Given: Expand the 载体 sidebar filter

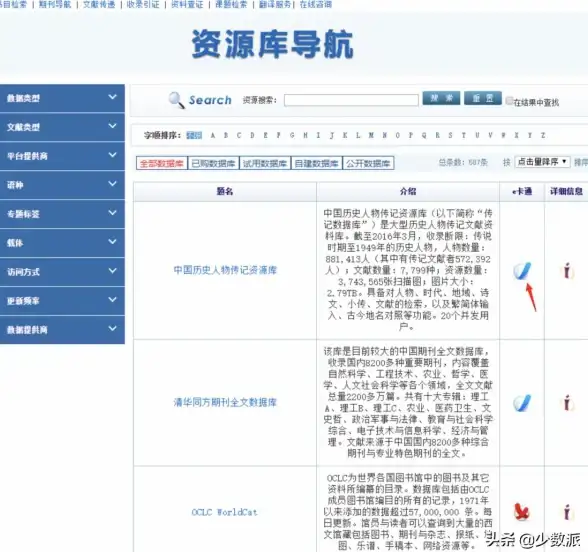Looking at the screenshot, I should (62, 243).
